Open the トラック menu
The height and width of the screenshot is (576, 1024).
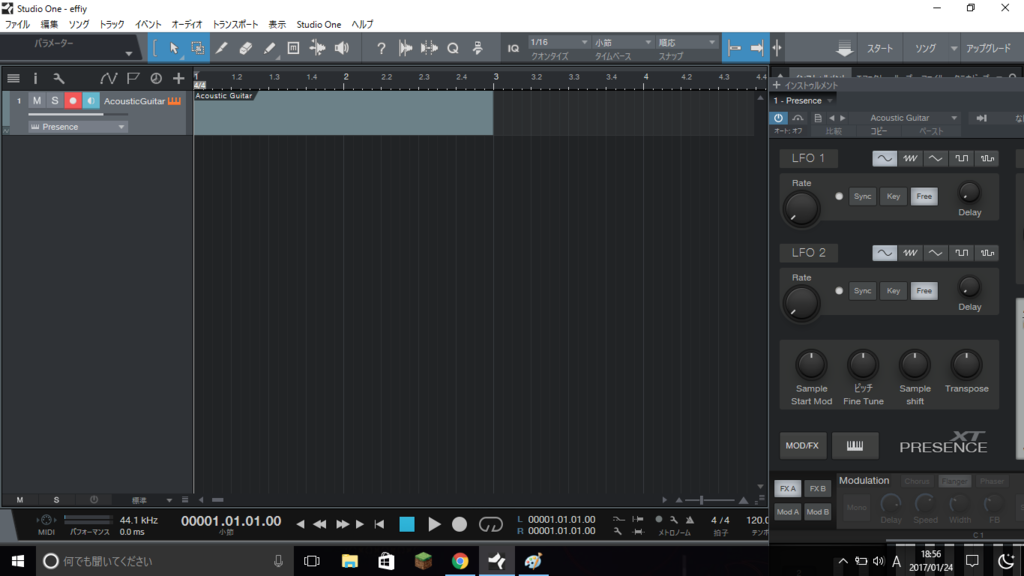coord(112,24)
